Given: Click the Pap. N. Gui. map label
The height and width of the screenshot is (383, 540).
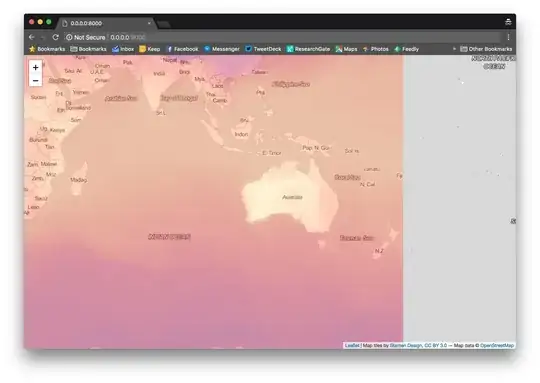Looking at the screenshot, I should point(316,148).
